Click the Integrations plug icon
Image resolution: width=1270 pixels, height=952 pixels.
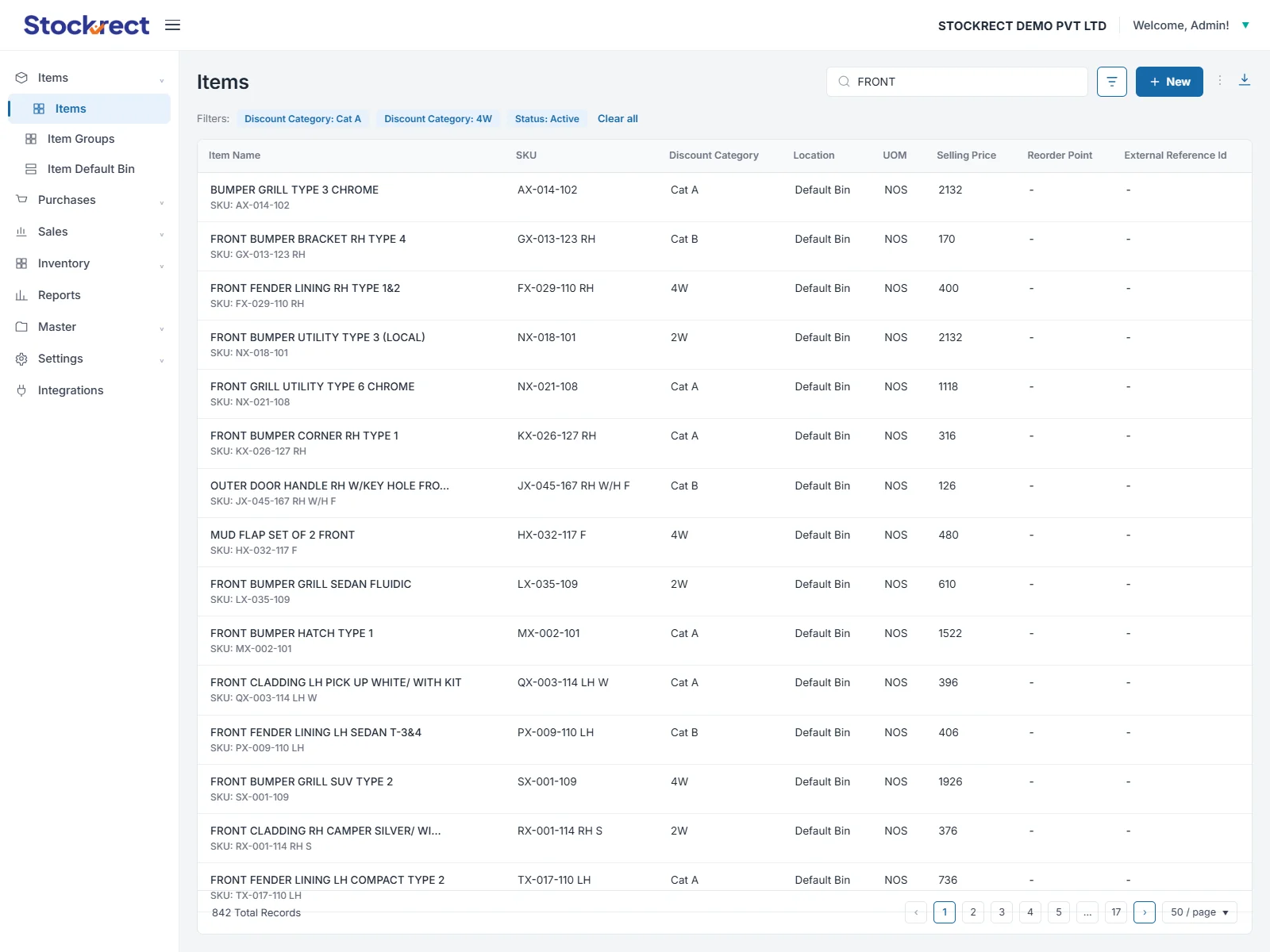[21, 390]
